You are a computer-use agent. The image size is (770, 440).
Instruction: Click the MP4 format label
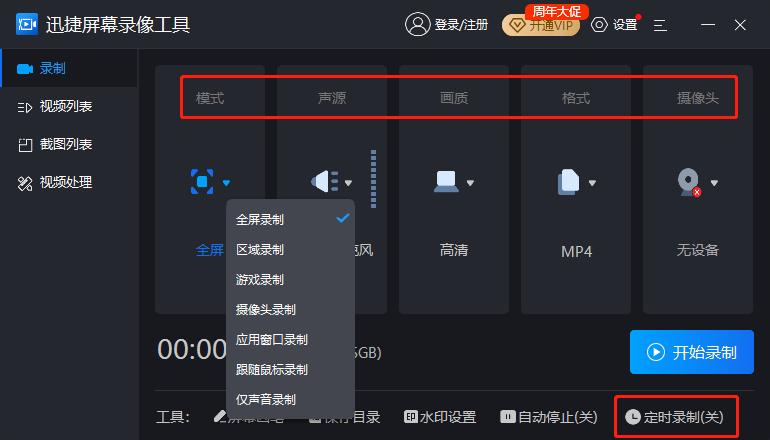[x=577, y=251]
